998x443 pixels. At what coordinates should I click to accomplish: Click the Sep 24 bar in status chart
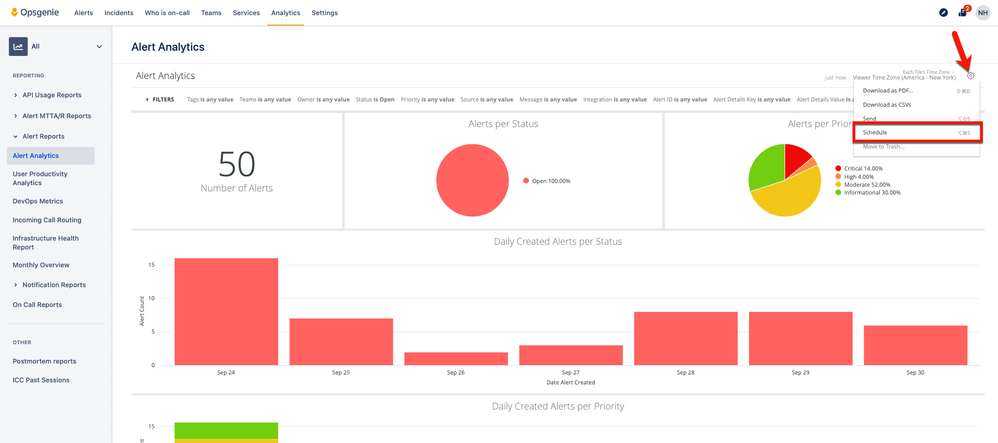tap(226, 311)
